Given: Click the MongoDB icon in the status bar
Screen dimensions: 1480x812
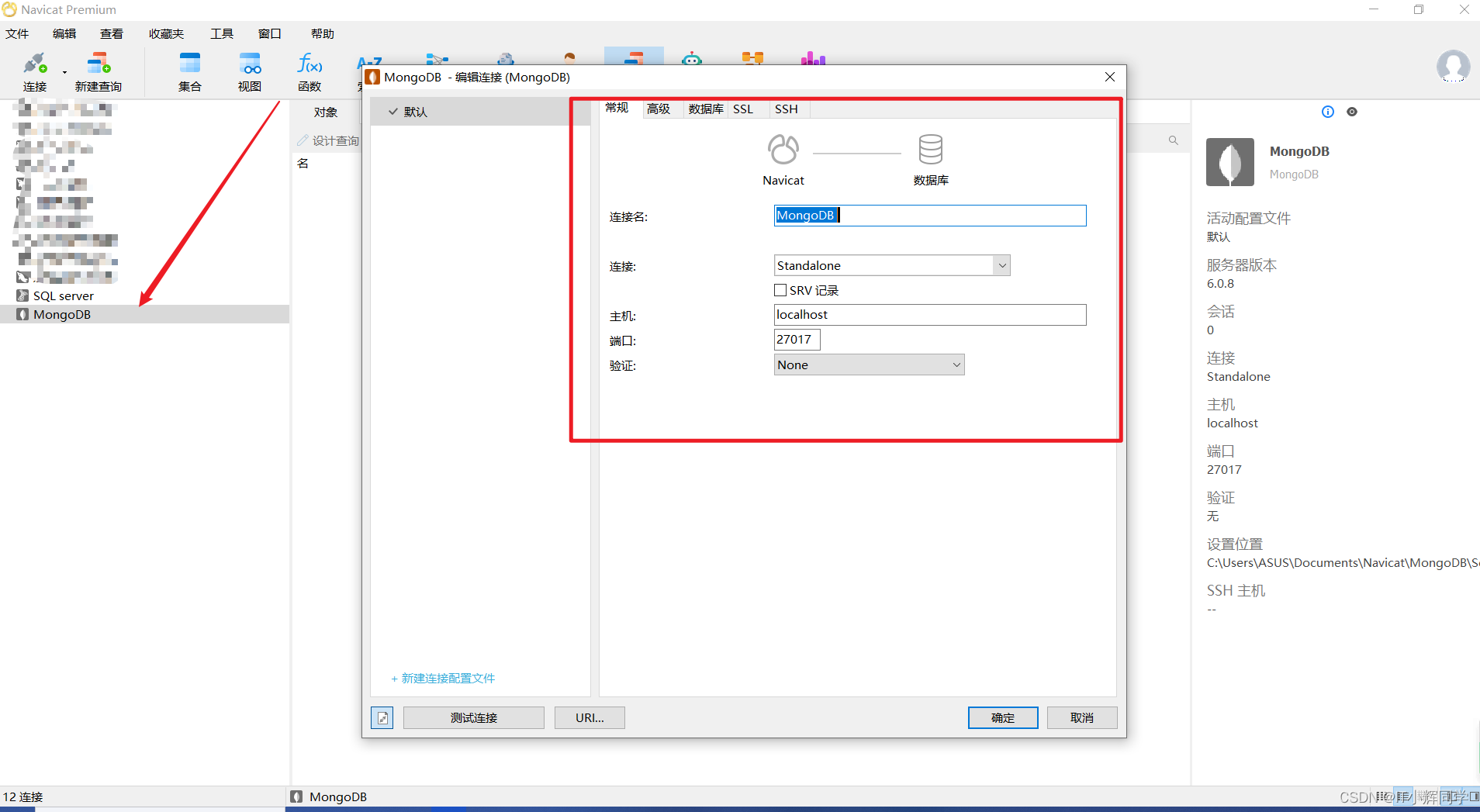Looking at the screenshot, I should tap(296, 796).
